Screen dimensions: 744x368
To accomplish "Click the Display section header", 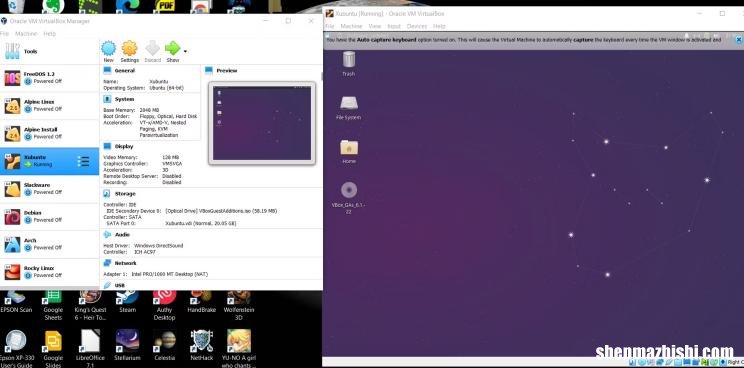I will click(124, 147).
